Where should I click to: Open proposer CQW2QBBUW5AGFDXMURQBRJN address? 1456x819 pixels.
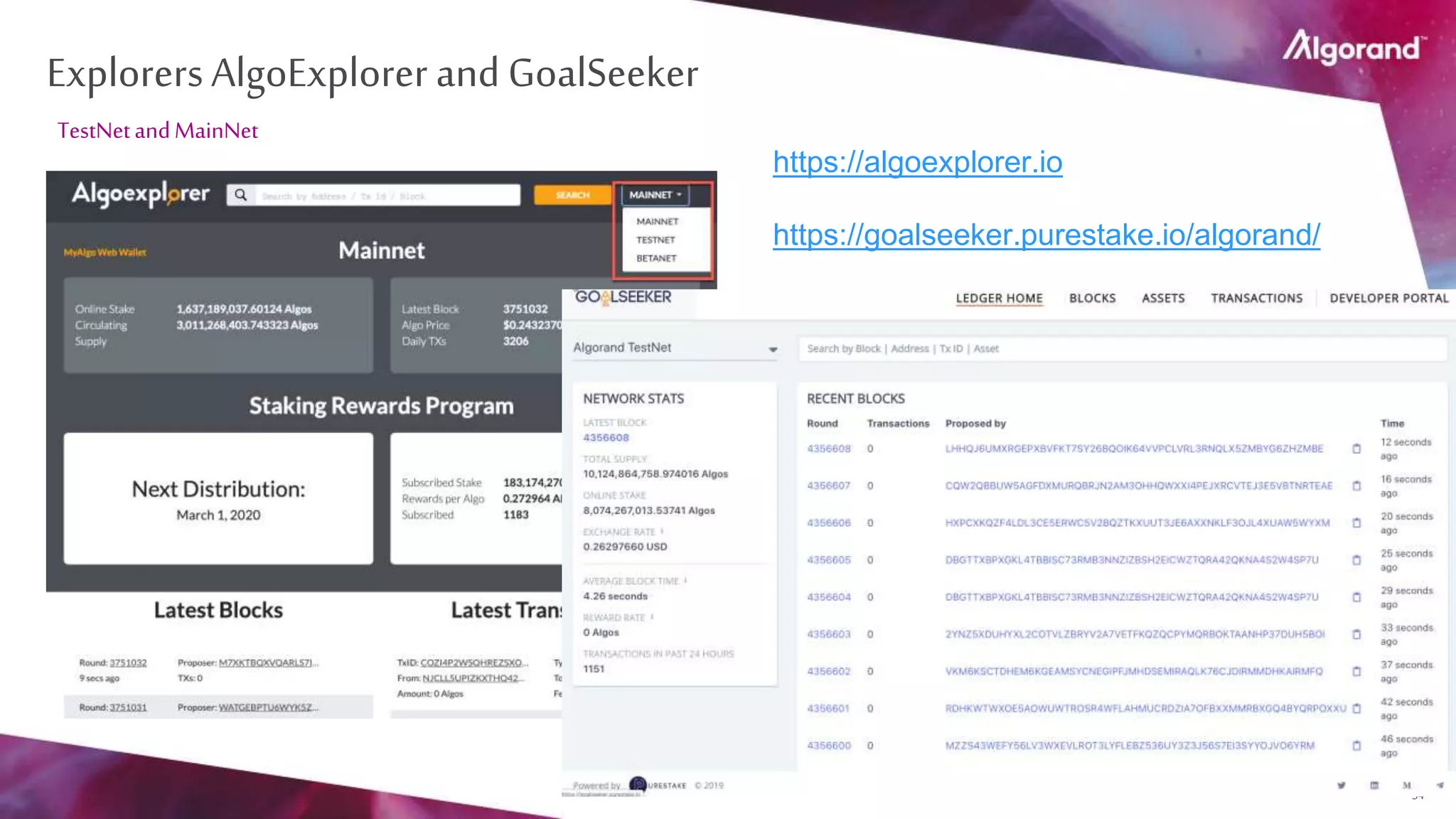(x=1139, y=486)
